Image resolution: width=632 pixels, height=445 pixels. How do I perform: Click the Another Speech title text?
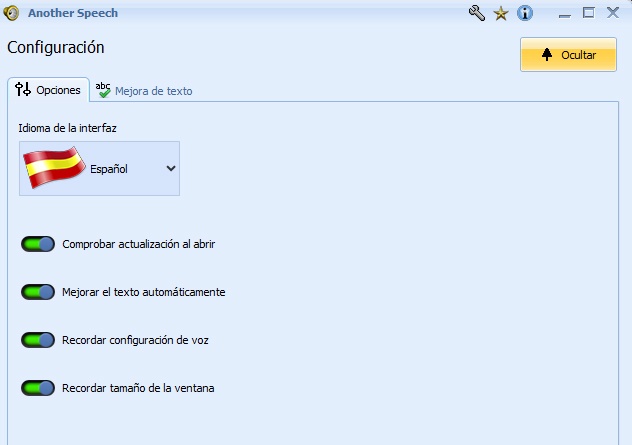73,13
